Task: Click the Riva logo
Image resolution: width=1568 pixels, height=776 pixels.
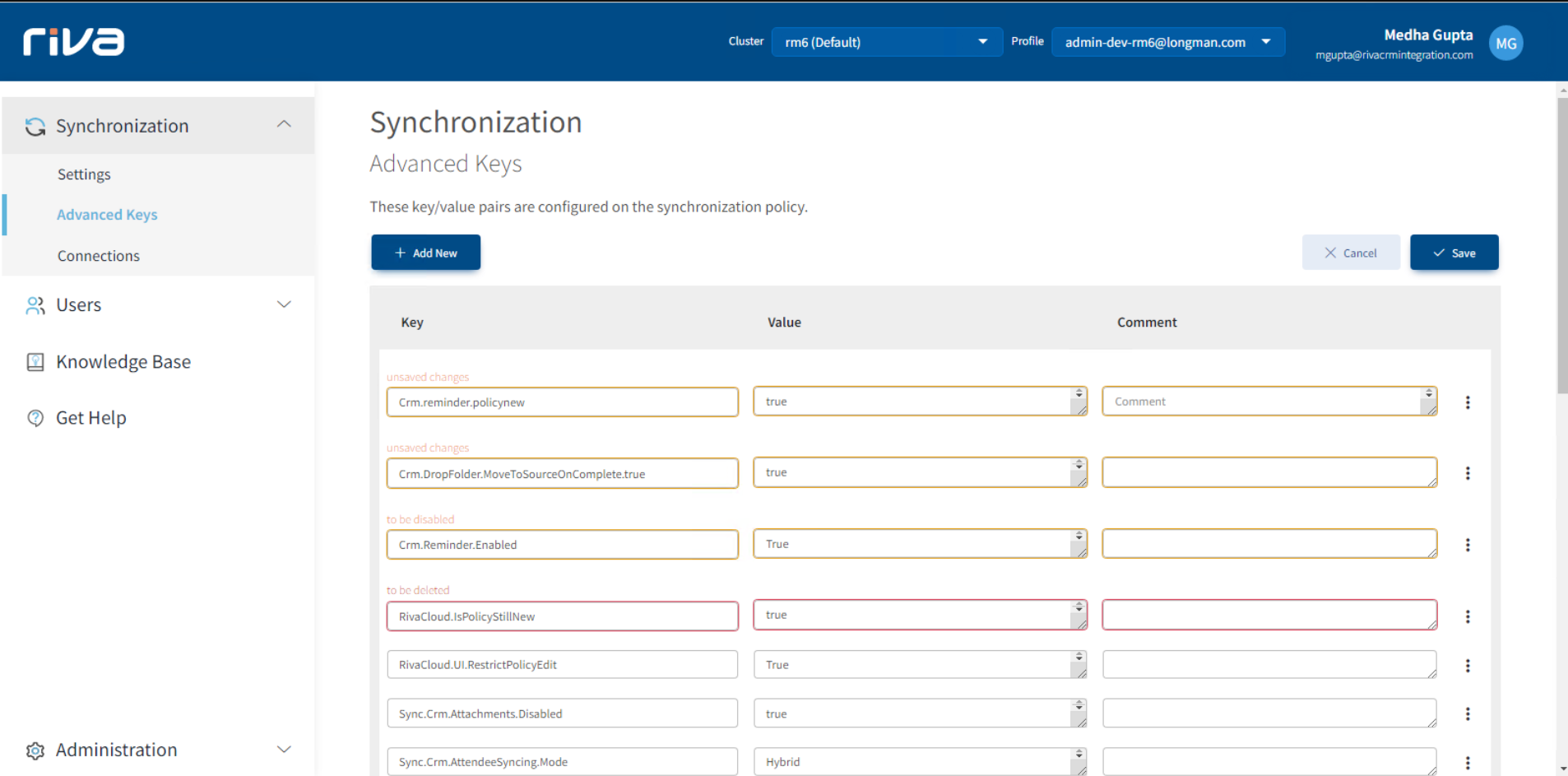Action: (x=74, y=41)
